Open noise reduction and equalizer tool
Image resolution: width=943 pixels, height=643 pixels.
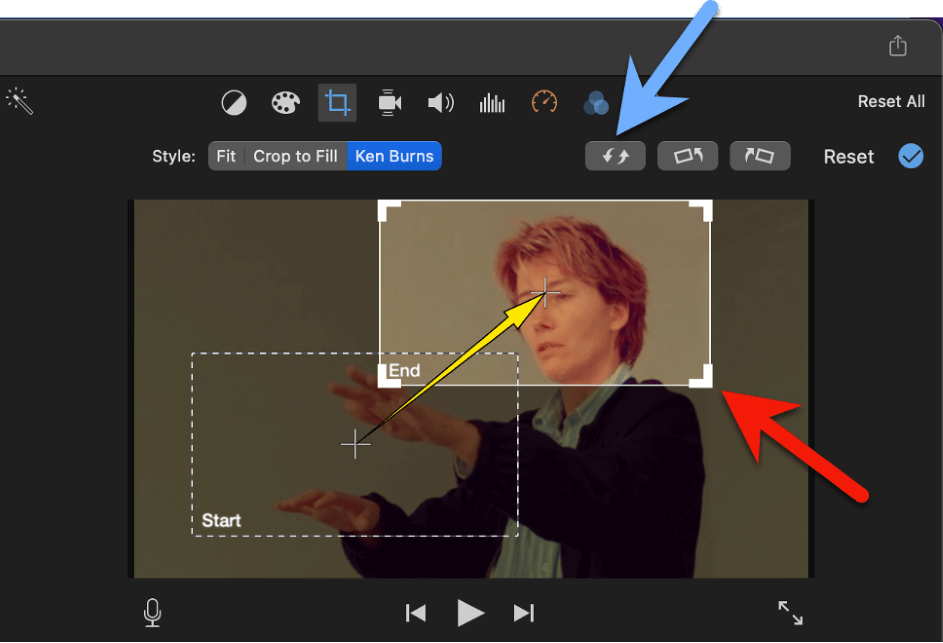tap(492, 103)
